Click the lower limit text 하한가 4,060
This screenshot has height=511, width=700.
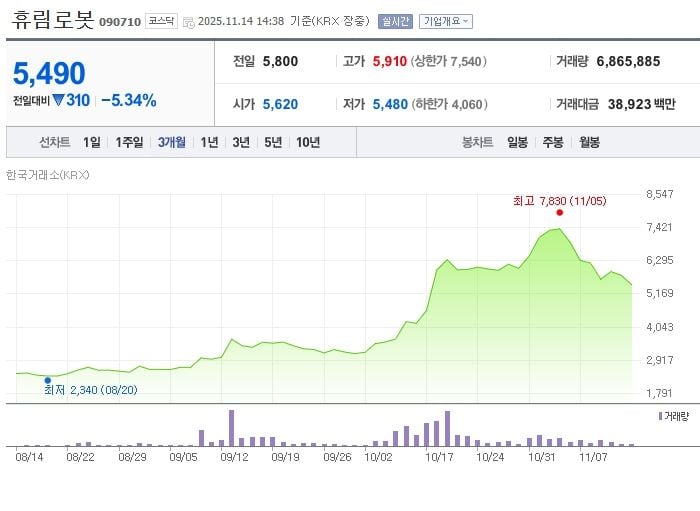[x=449, y=104]
